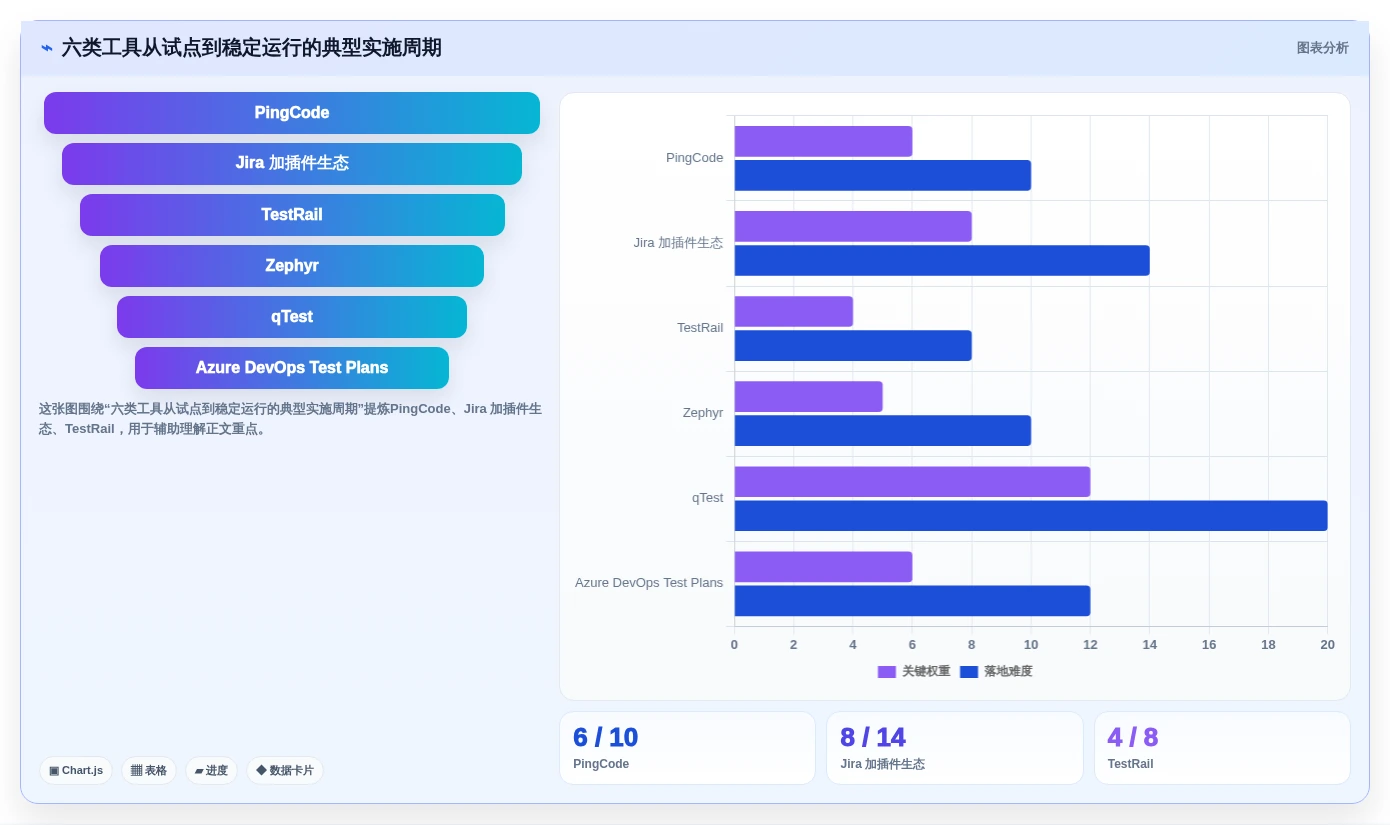
Task: Click the PingCode axis label in chart
Action: click(694, 158)
